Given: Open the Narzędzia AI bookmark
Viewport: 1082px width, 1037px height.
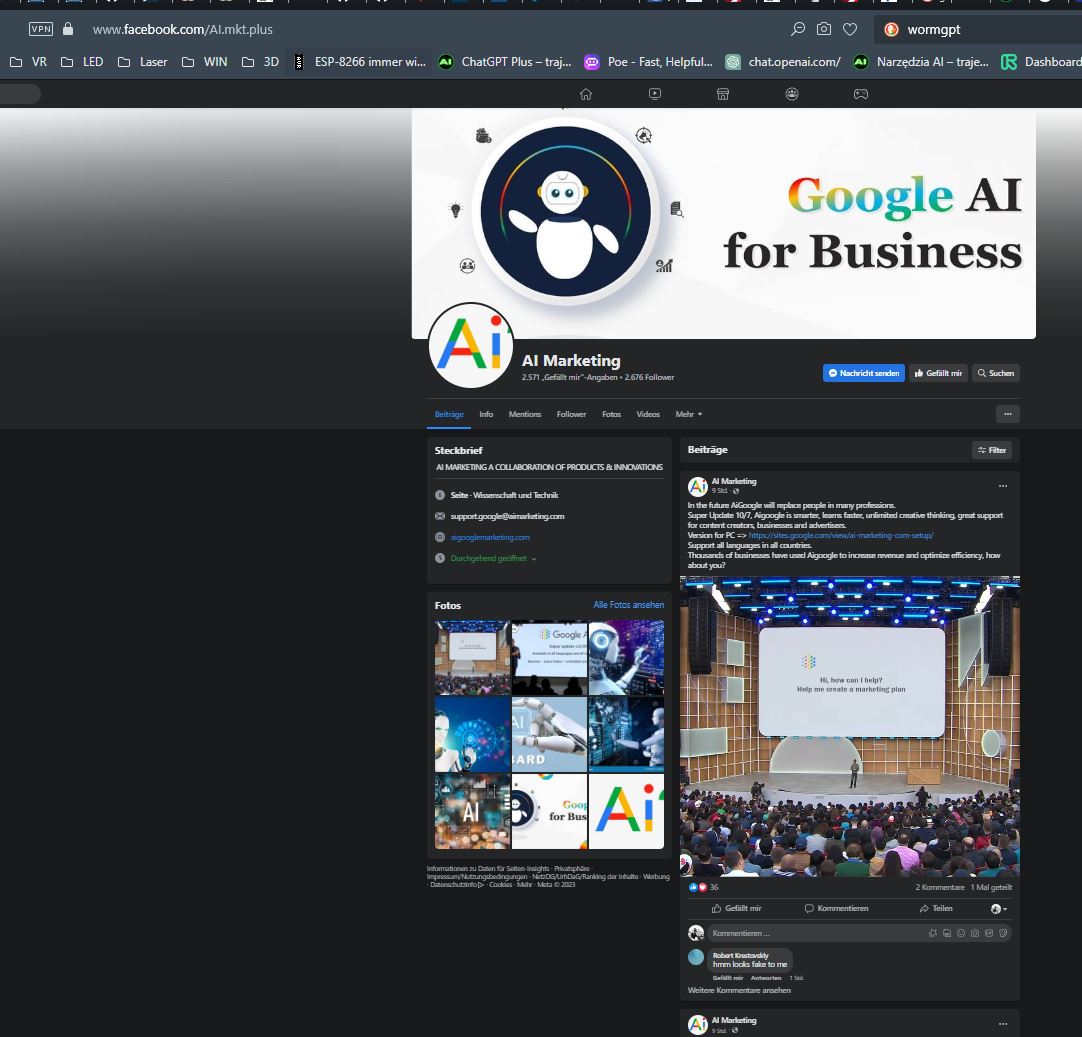Looking at the screenshot, I should click(x=921, y=62).
